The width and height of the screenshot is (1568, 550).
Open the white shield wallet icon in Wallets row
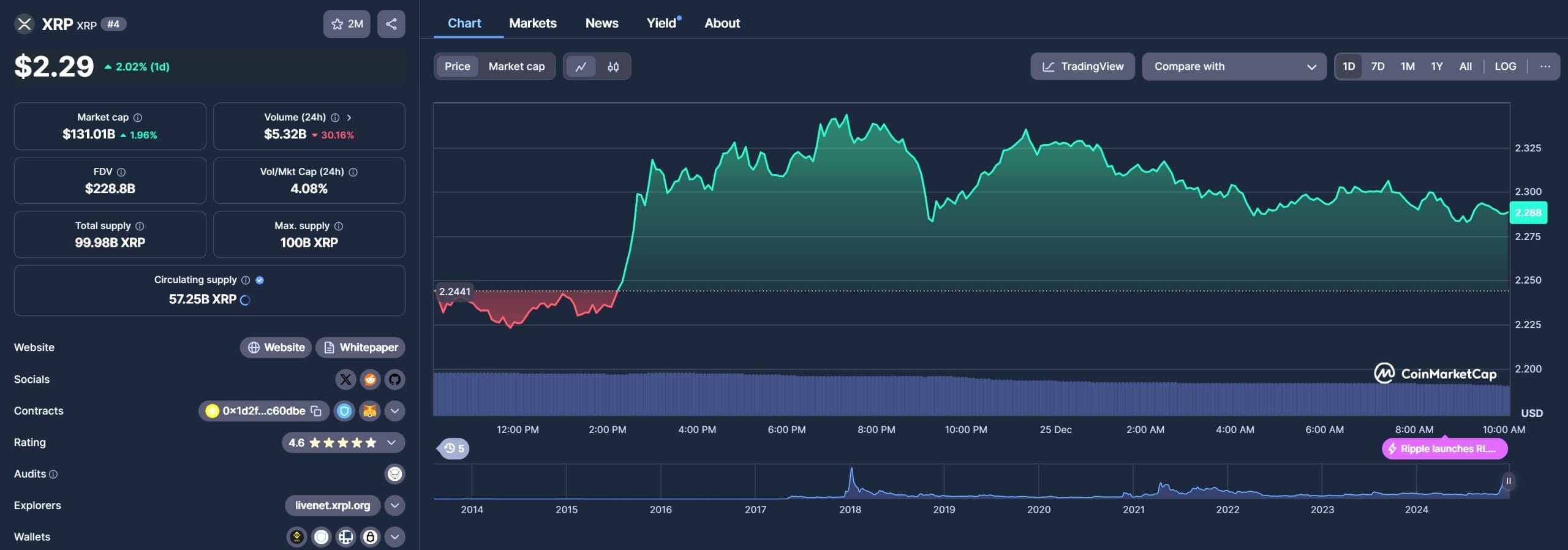pos(321,537)
